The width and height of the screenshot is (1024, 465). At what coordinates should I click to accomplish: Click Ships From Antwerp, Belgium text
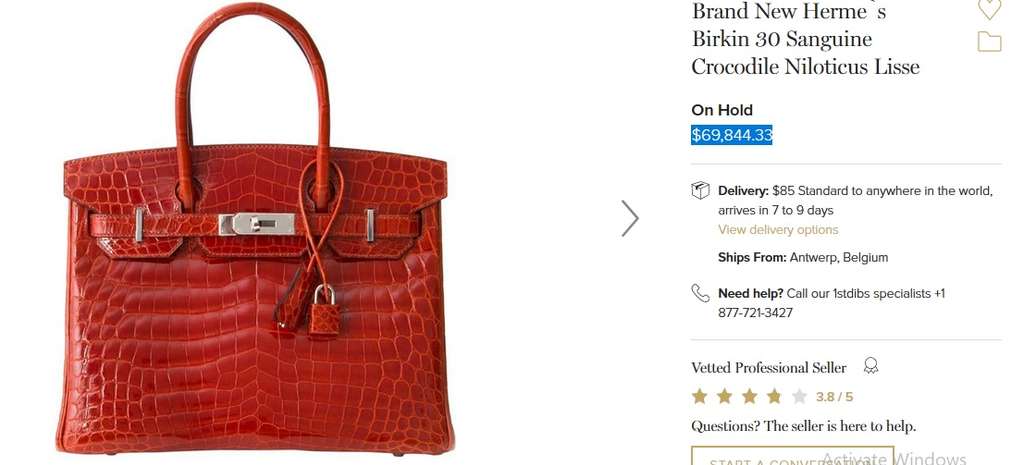point(803,257)
